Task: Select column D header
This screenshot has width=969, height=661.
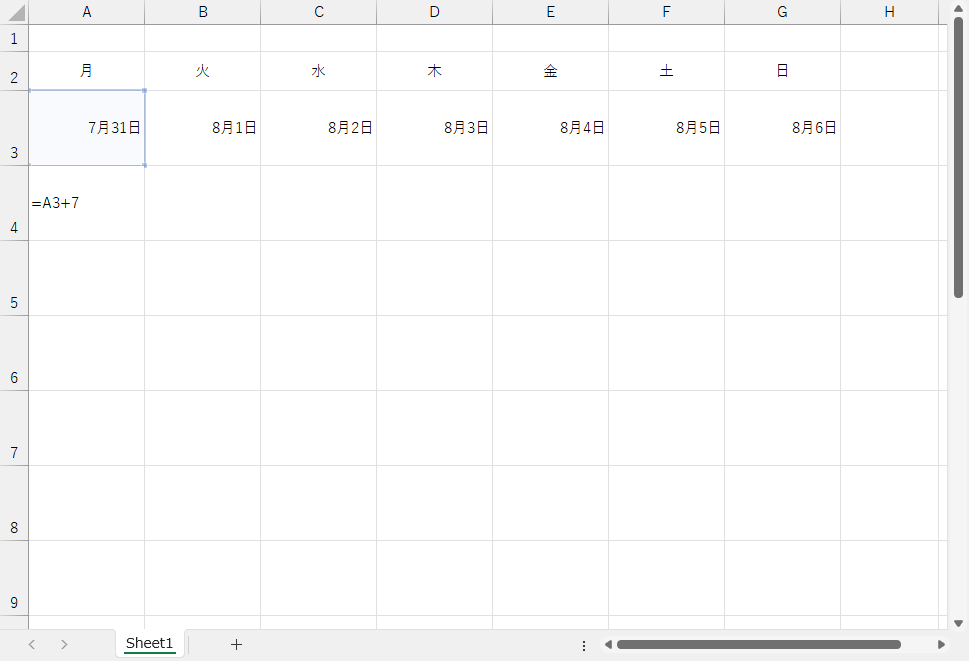Action: click(x=434, y=12)
